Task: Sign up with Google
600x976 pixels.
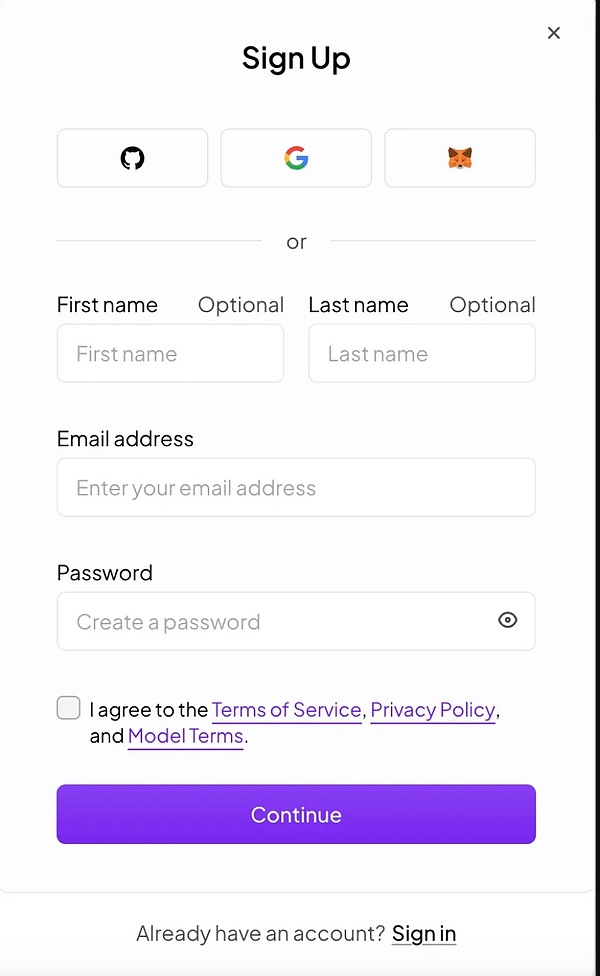Action: click(x=296, y=158)
